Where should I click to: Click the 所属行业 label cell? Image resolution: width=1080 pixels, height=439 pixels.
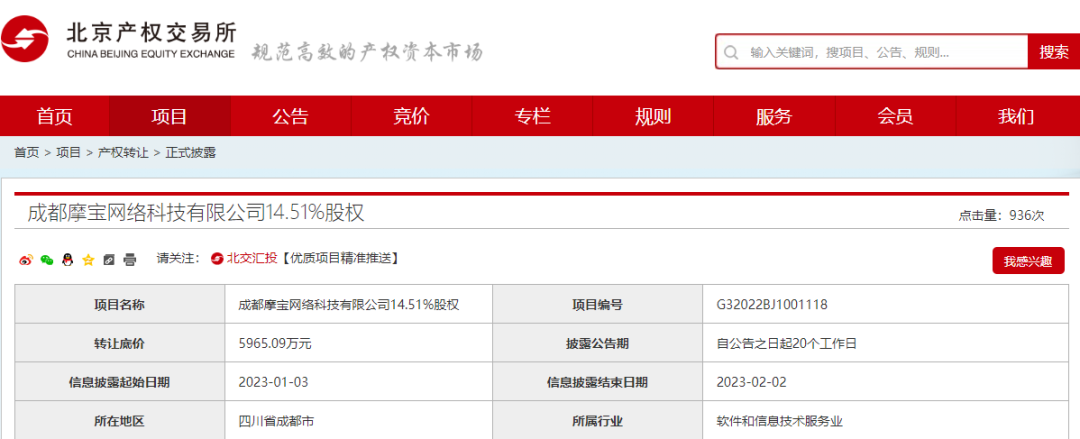(x=597, y=420)
